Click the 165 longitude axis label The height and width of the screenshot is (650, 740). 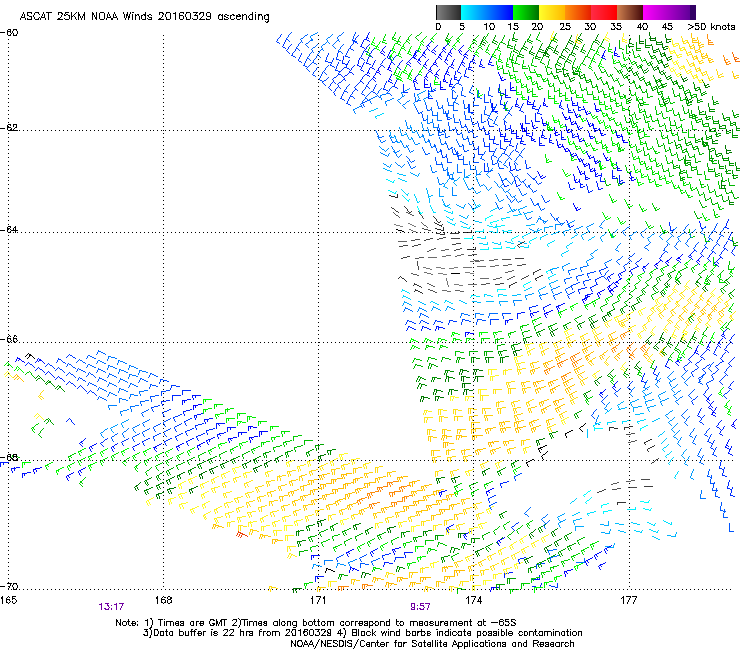pos(8,600)
